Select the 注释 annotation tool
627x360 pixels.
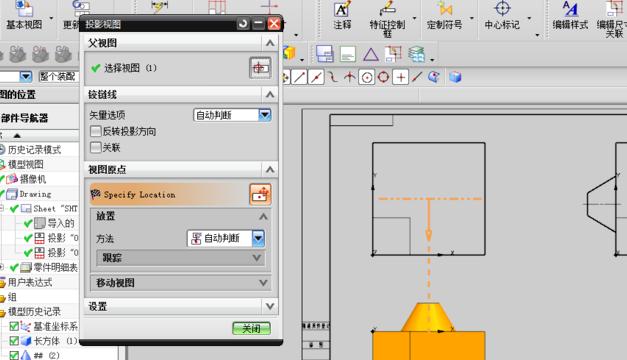click(x=342, y=15)
